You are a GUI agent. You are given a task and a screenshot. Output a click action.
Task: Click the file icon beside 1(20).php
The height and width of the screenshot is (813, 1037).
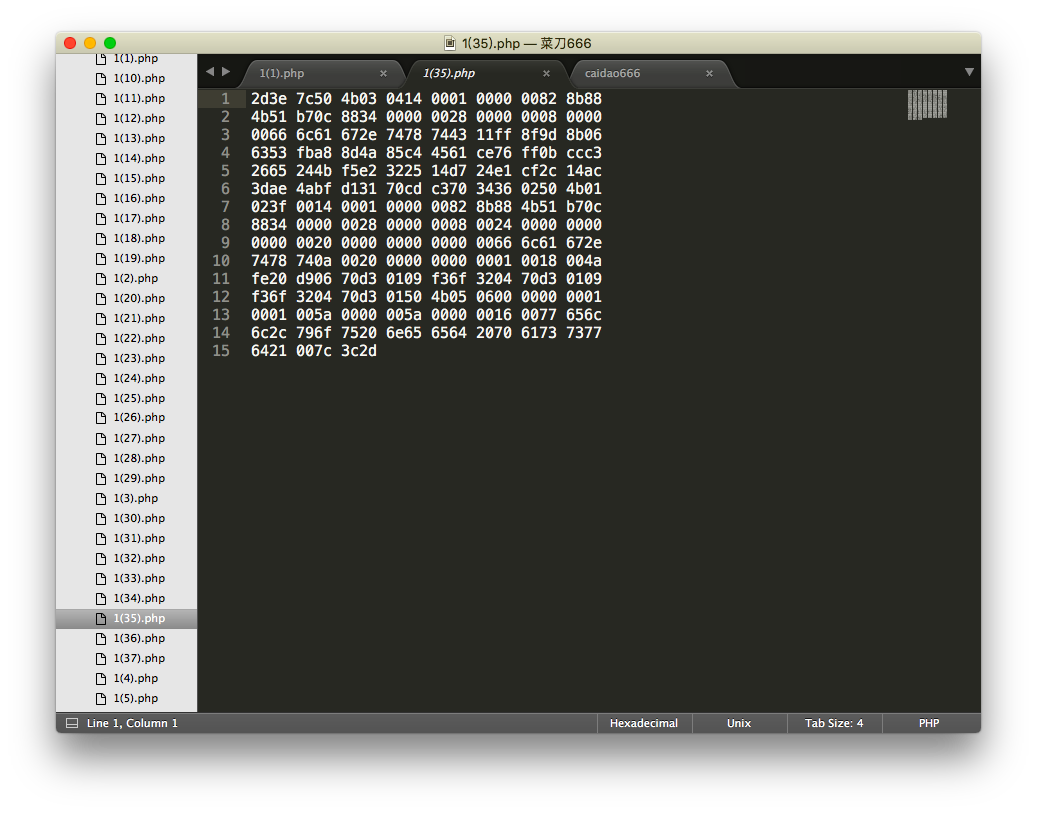pos(101,299)
